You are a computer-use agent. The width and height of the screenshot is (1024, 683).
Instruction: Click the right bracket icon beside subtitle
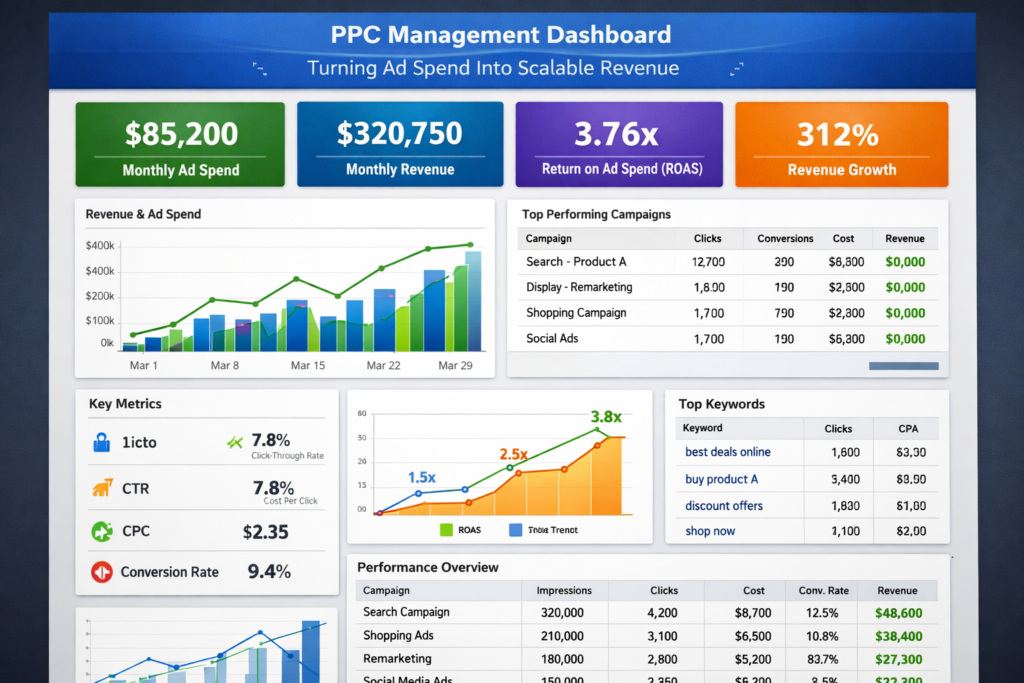point(738,69)
